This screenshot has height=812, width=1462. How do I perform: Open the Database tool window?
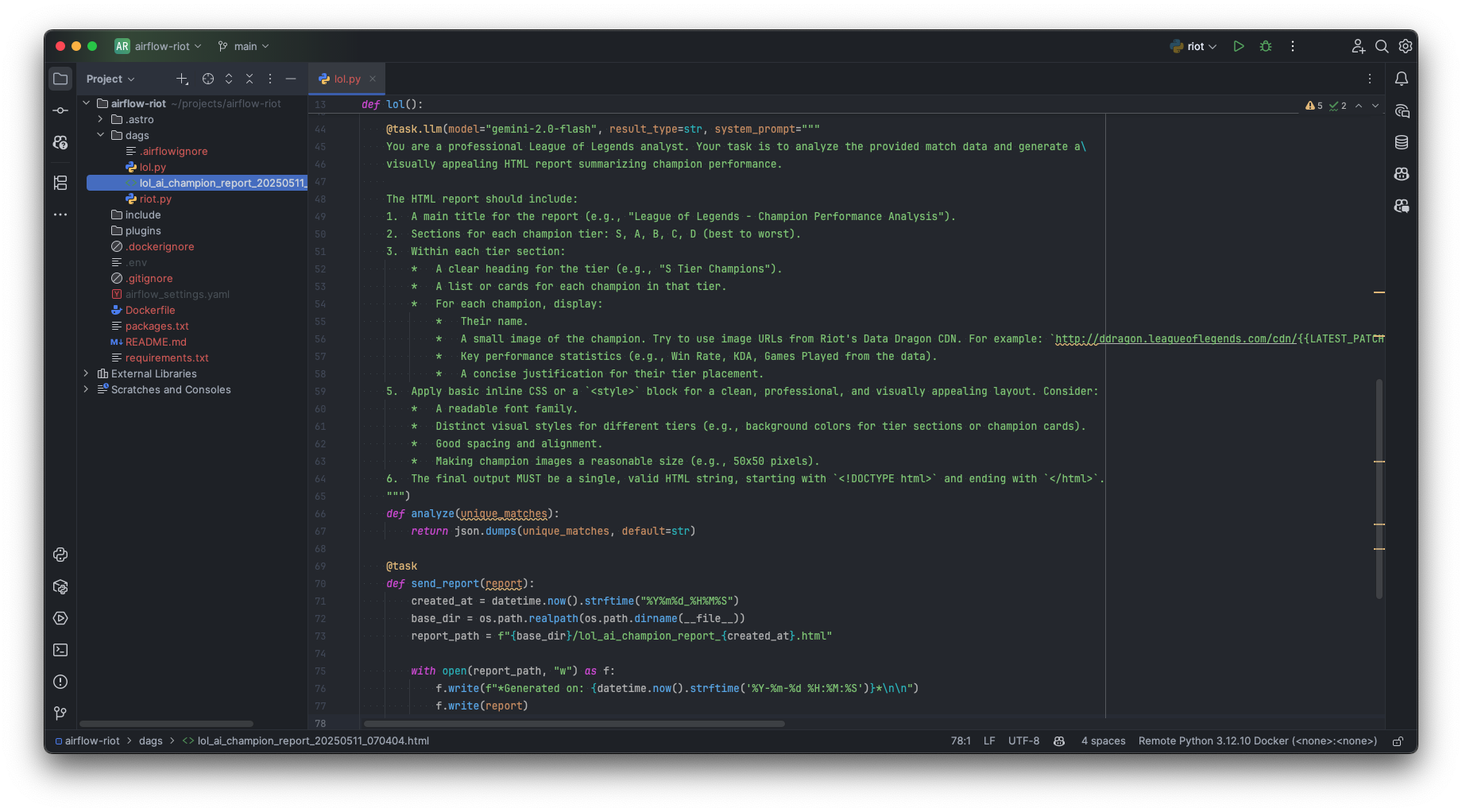1402,142
